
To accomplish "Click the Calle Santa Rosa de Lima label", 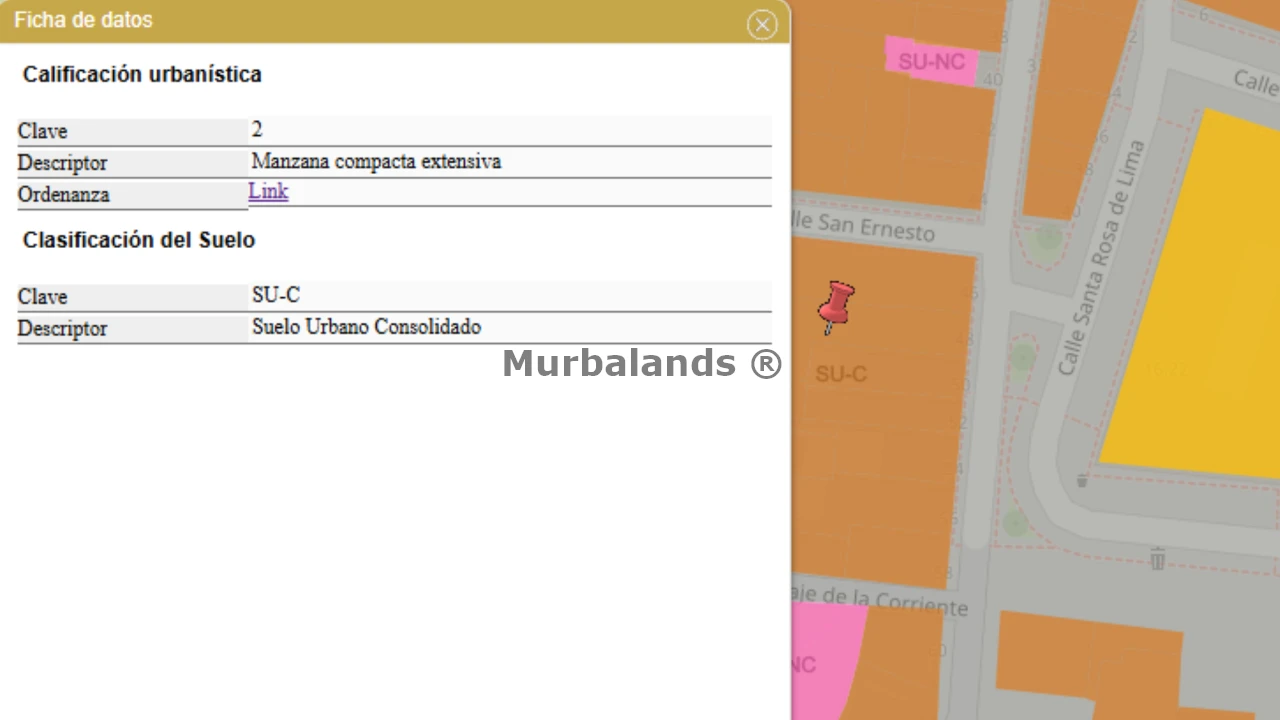I will pos(1101,259).
